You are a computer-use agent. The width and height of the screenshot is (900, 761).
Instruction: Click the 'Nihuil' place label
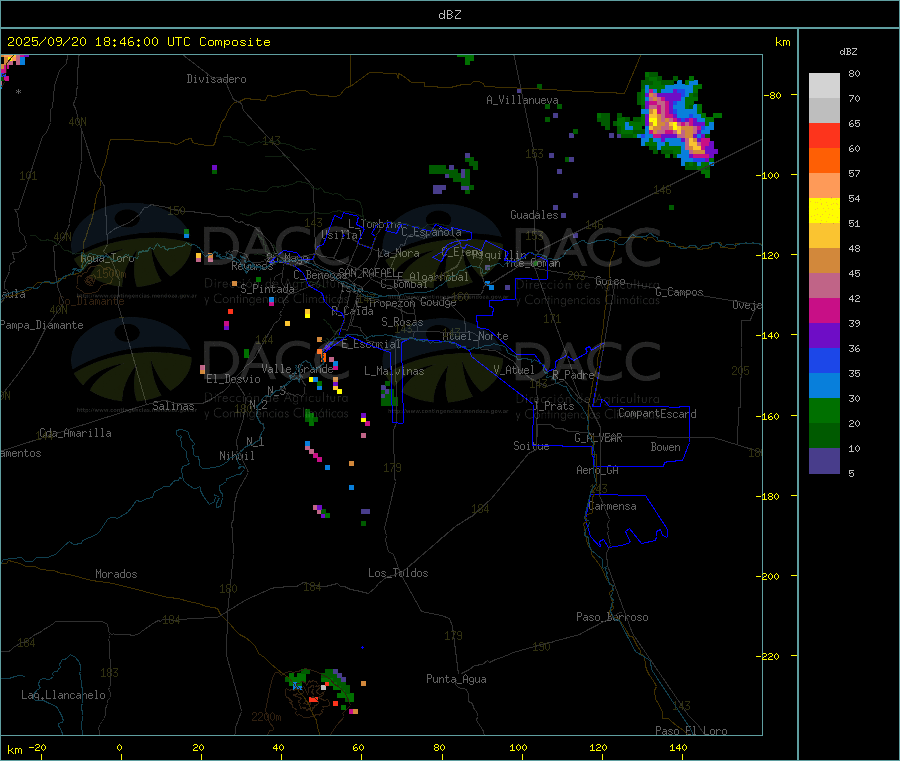coord(236,456)
